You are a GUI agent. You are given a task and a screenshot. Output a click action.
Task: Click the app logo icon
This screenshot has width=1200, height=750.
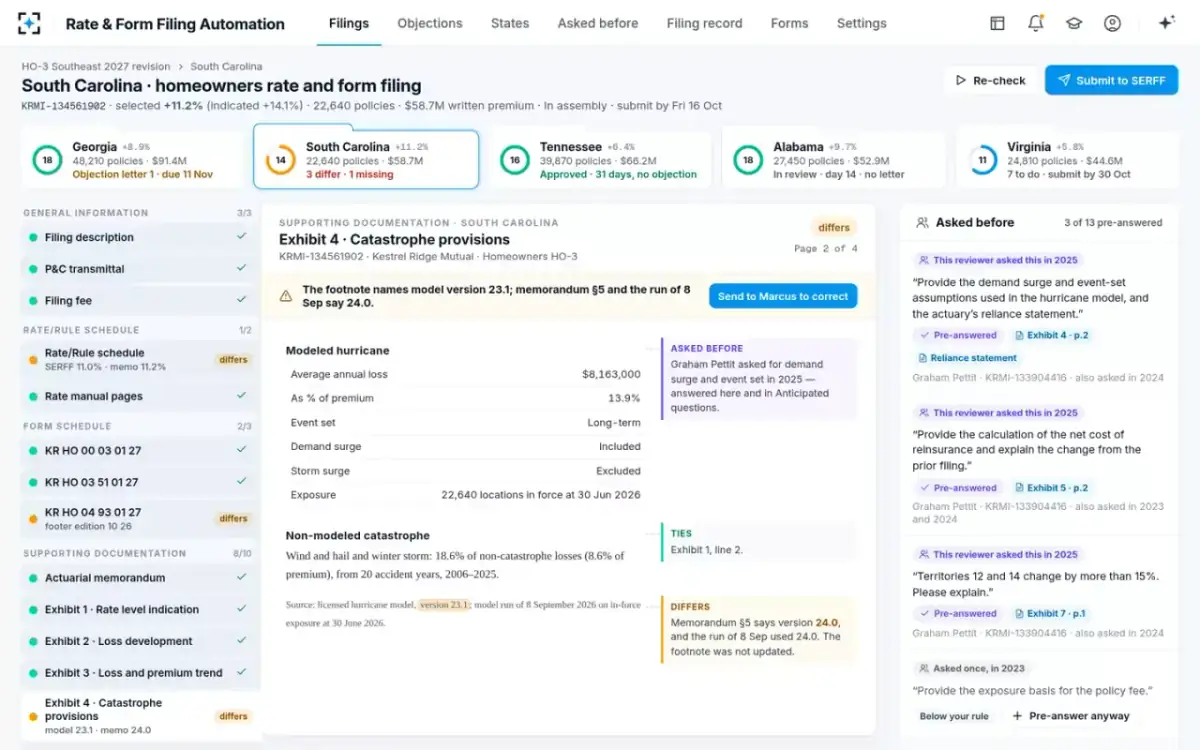coord(29,23)
